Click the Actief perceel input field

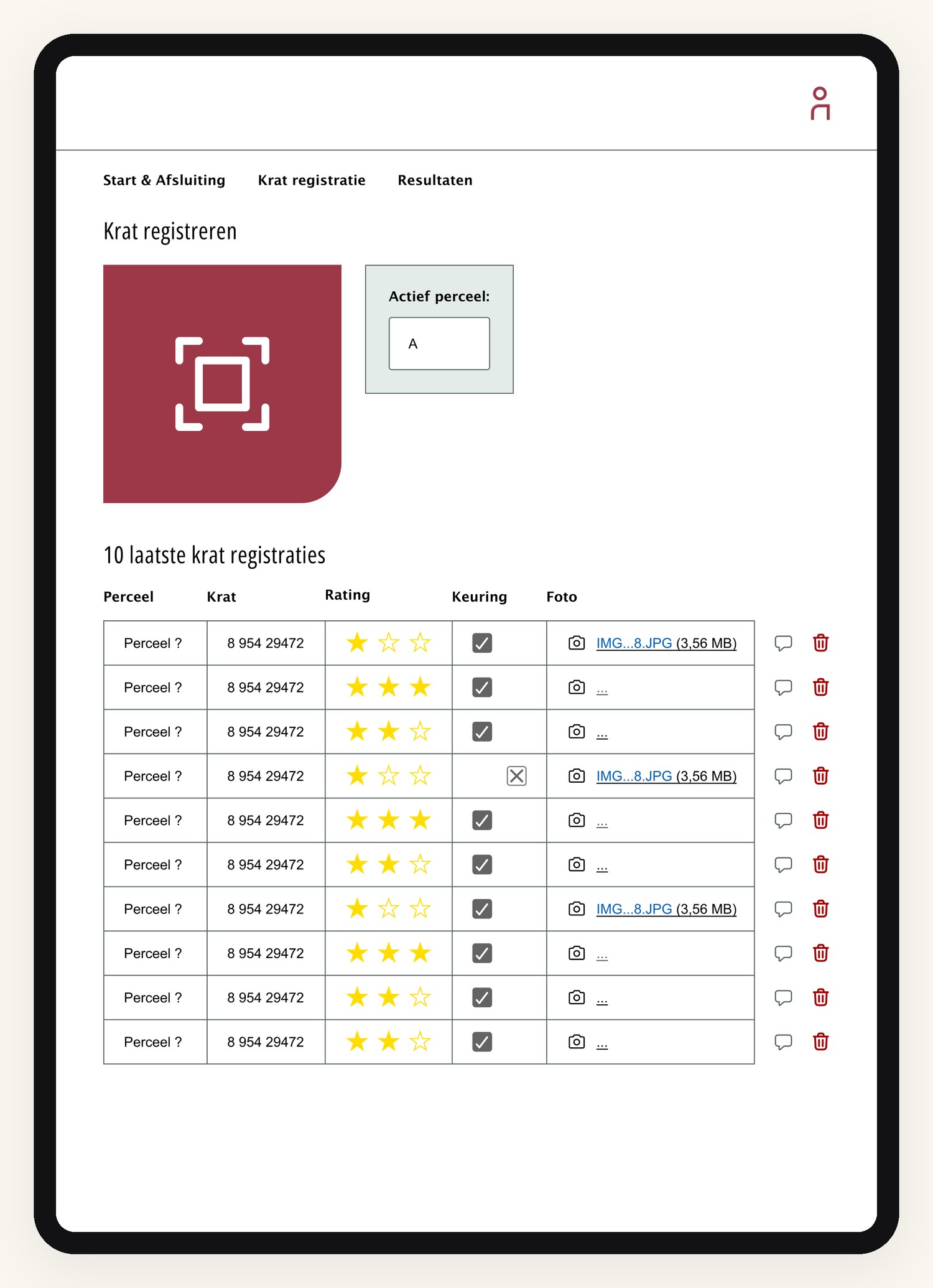(439, 343)
